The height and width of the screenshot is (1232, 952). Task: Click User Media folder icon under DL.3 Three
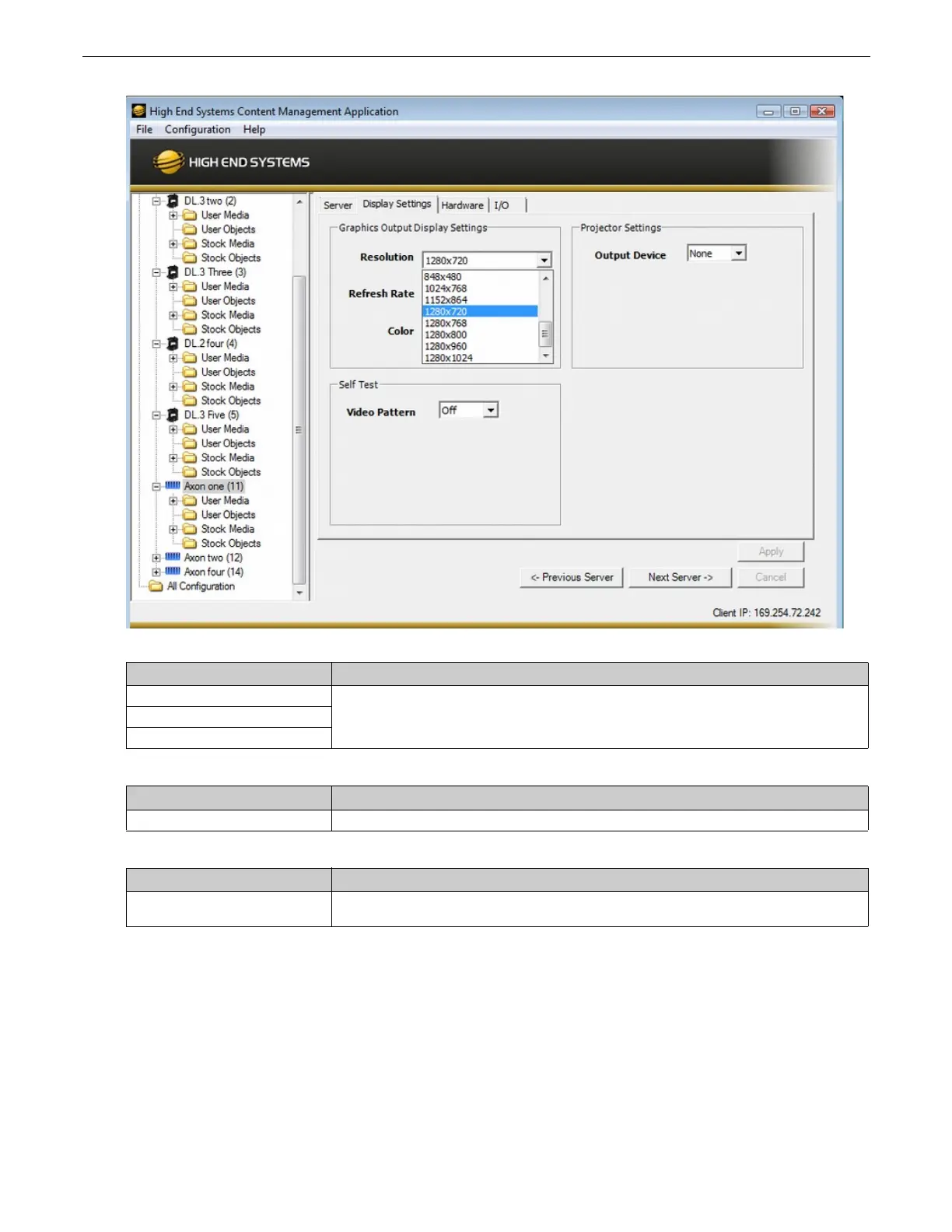coord(190,287)
